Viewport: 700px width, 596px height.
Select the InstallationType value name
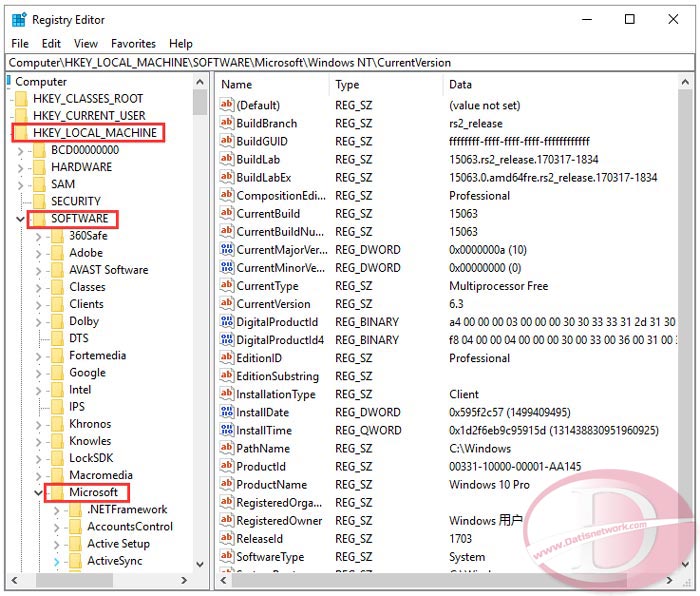click(x=275, y=394)
